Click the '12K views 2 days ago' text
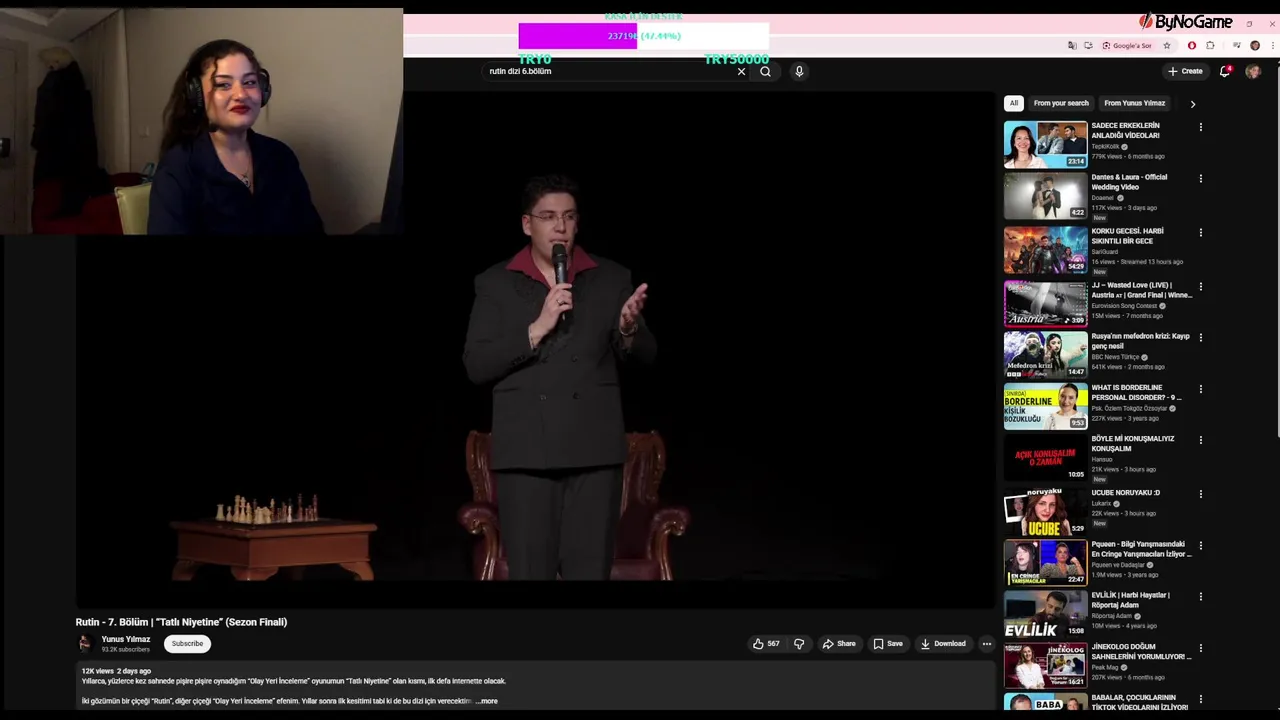1280x720 pixels. [x=116, y=671]
